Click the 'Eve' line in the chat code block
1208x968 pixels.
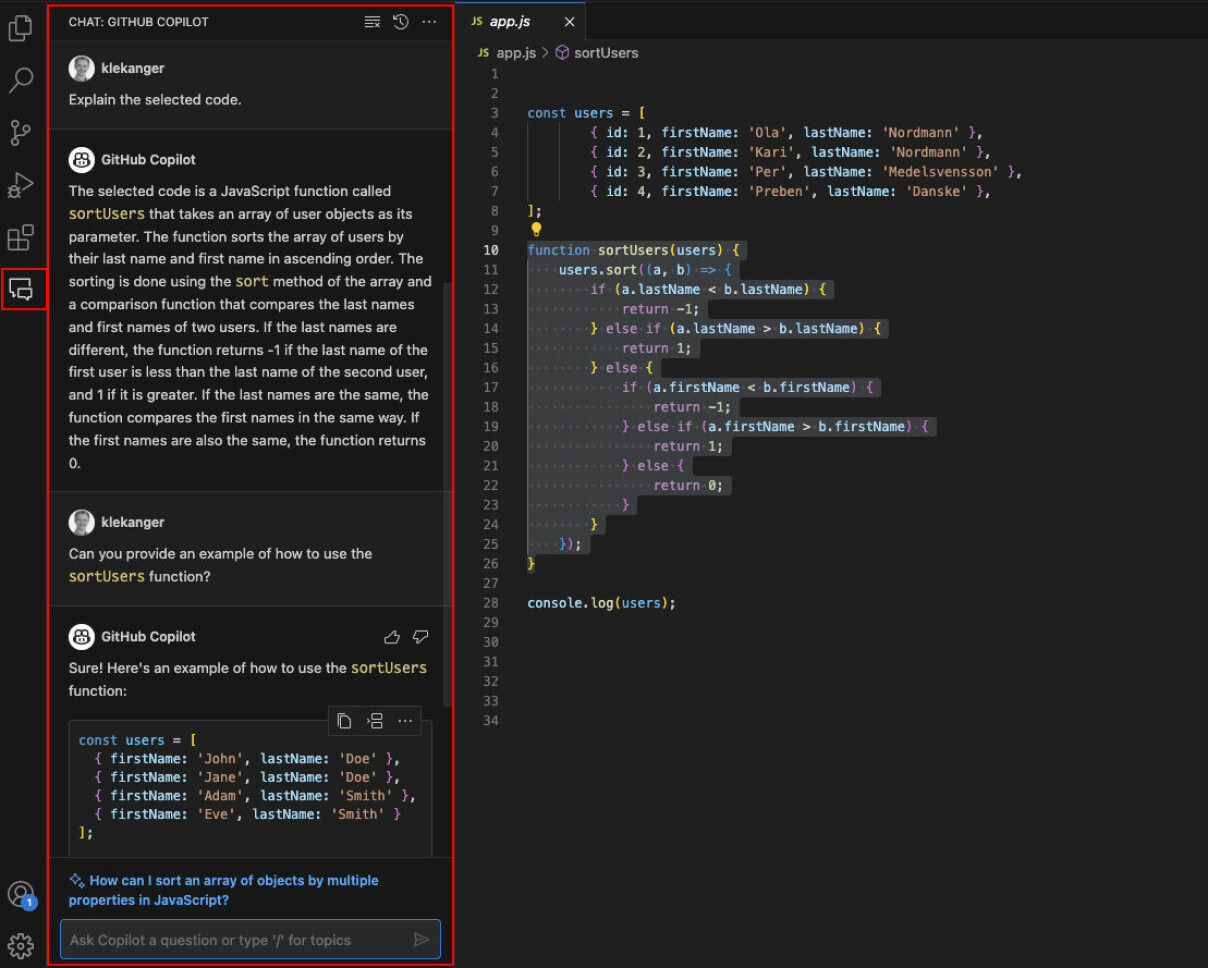(247, 814)
